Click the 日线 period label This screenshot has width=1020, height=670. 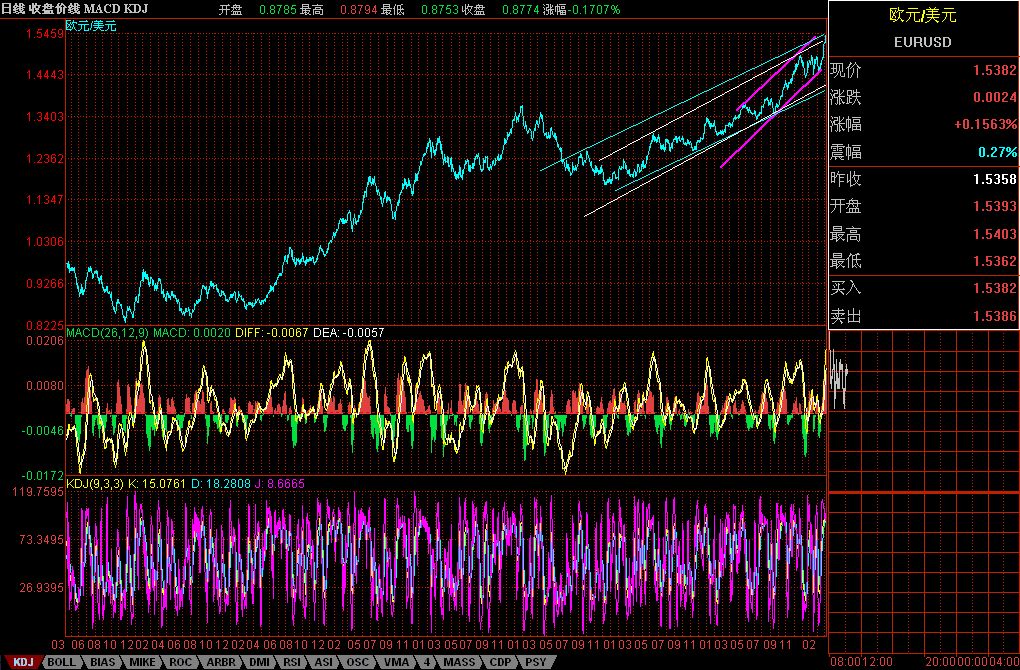(13, 8)
